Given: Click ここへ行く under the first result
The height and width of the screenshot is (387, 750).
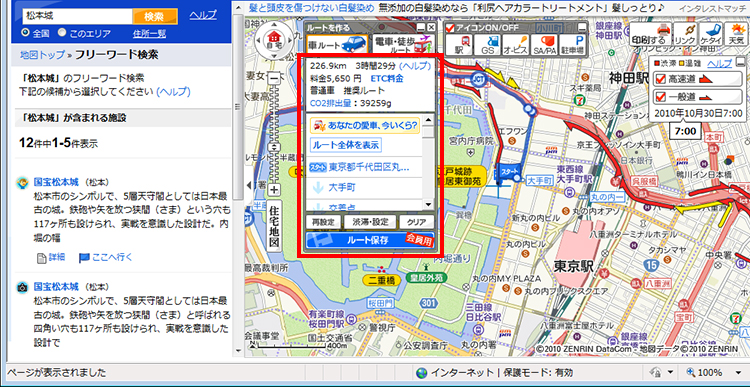Looking at the screenshot, I should (106, 257).
